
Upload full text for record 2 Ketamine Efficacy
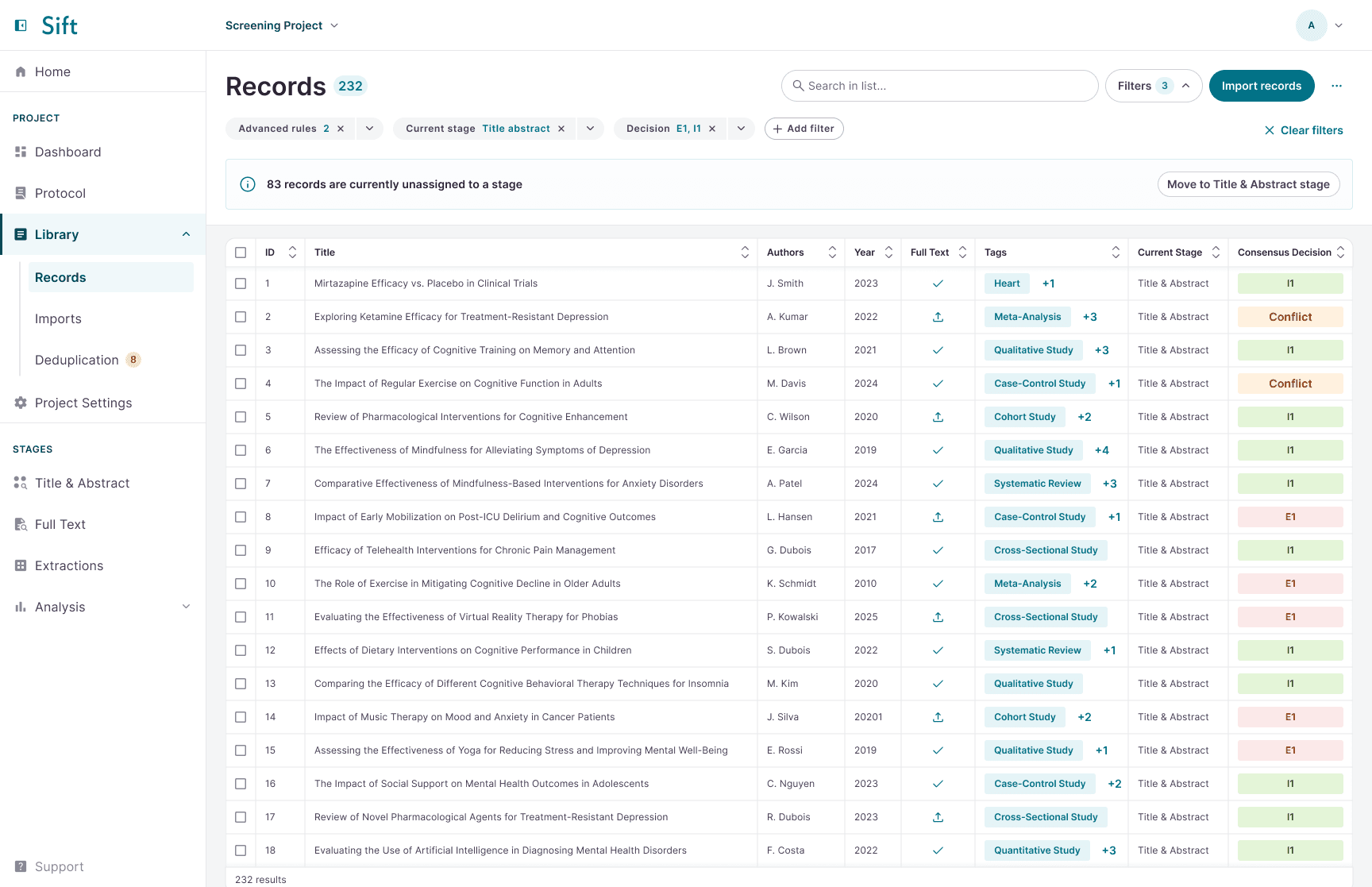pos(938,317)
